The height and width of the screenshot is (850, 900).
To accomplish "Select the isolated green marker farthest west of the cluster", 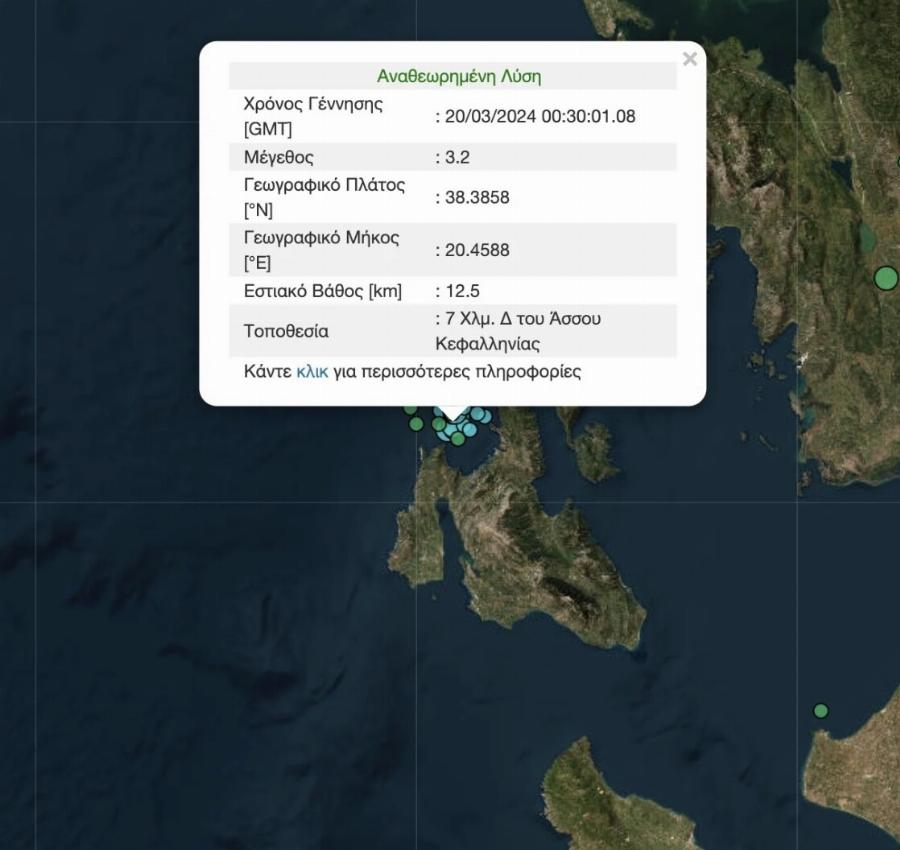I will pyautogui.click(x=416, y=424).
